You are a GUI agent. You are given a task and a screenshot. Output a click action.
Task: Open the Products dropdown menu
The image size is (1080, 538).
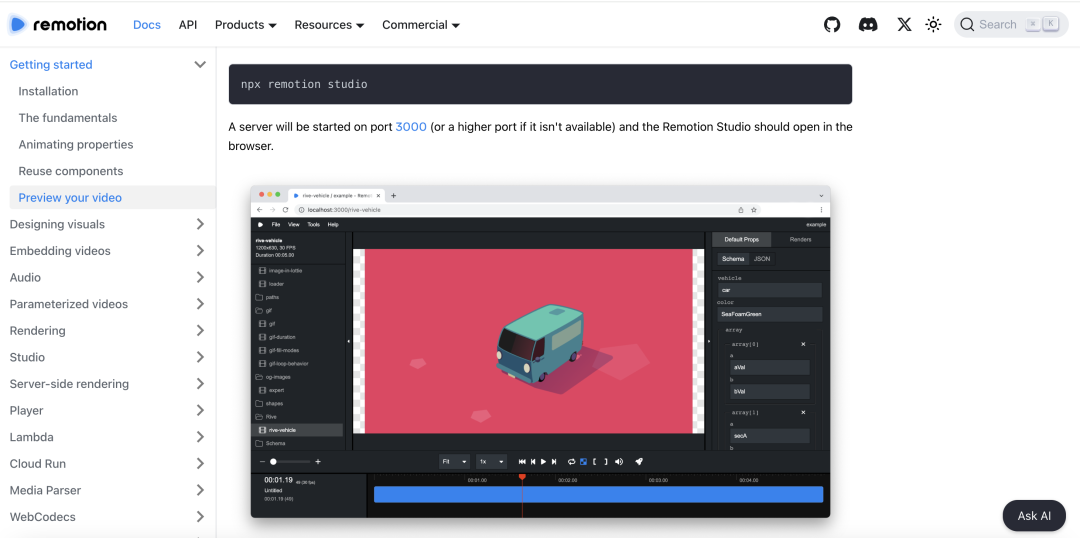246,25
